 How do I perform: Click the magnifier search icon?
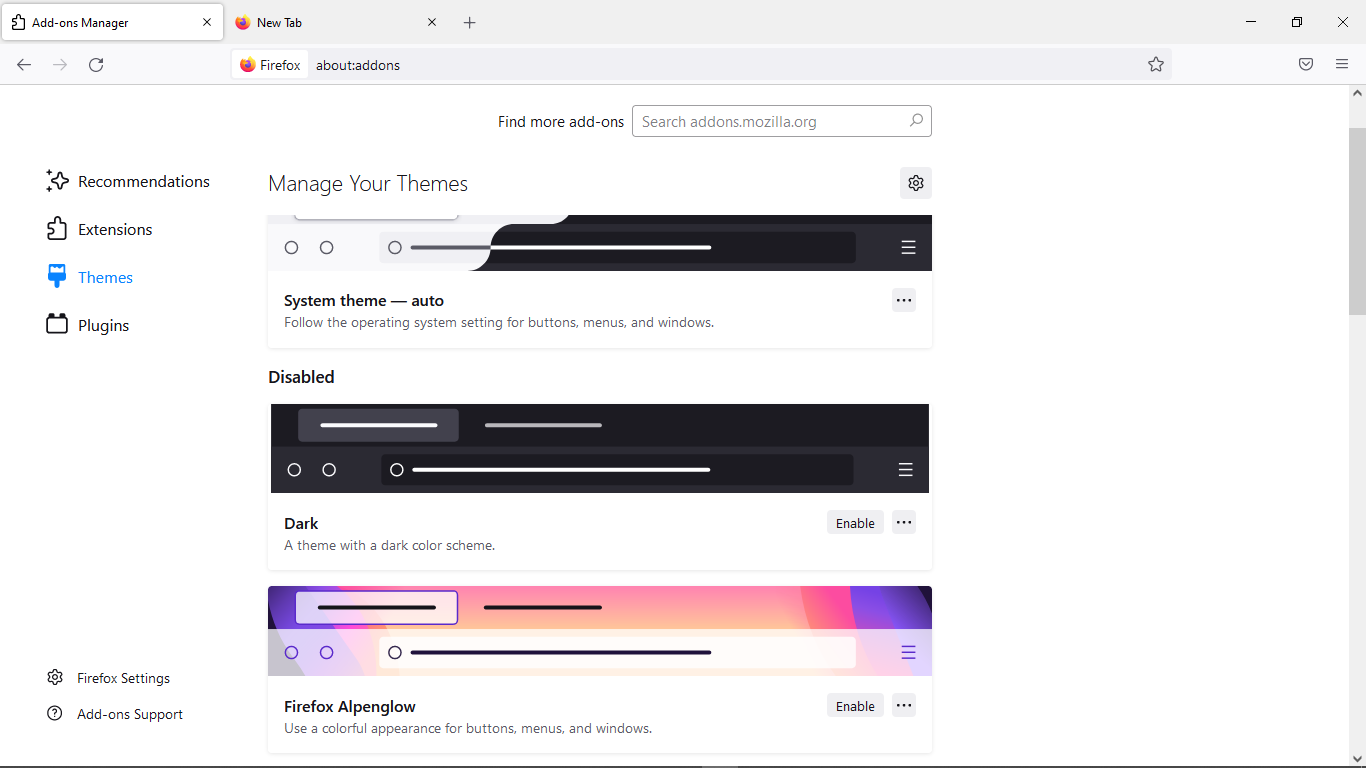coord(915,121)
